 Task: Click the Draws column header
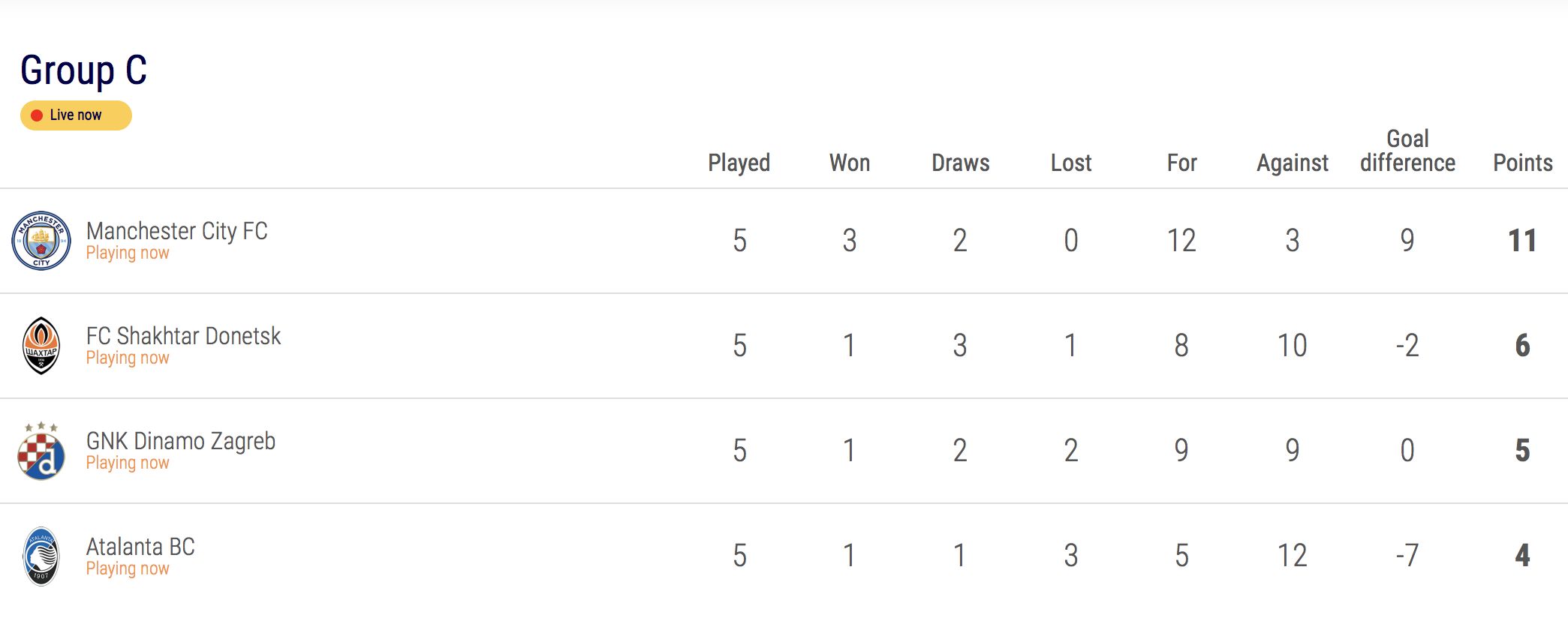pos(960,163)
